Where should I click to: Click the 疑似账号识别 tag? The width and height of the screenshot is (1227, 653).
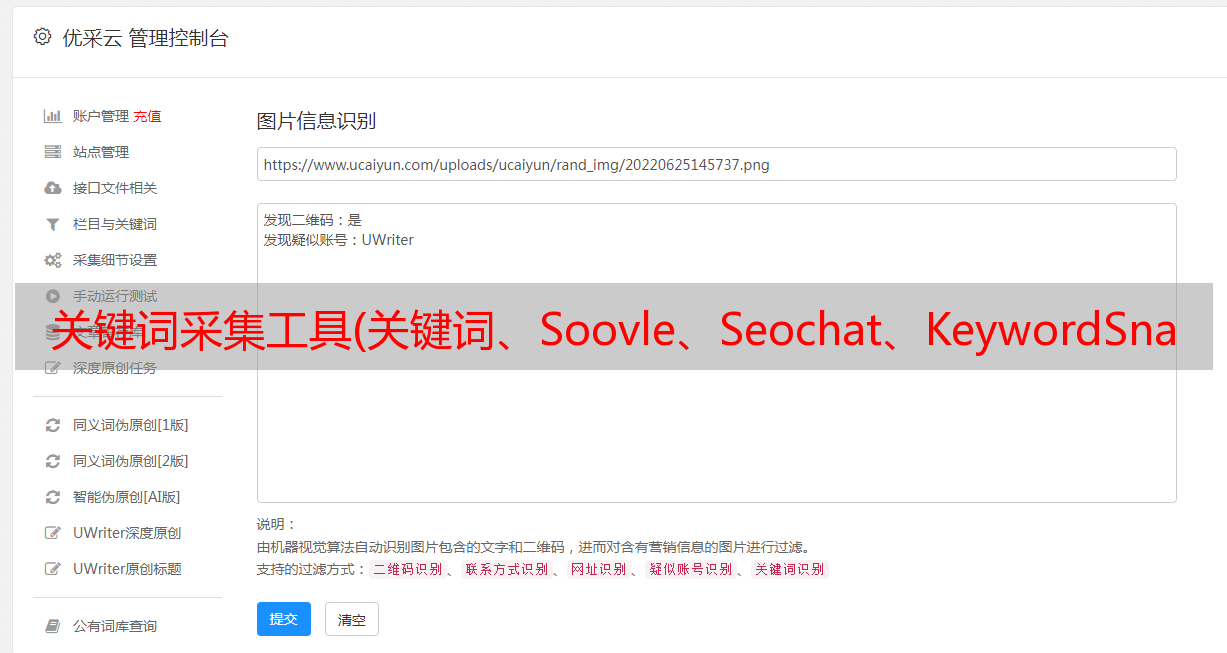[690, 569]
